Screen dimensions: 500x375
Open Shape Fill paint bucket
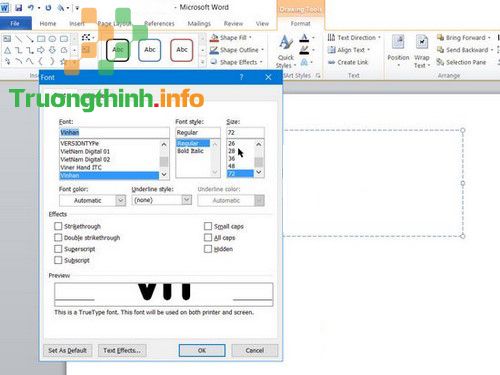click(x=232, y=38)
